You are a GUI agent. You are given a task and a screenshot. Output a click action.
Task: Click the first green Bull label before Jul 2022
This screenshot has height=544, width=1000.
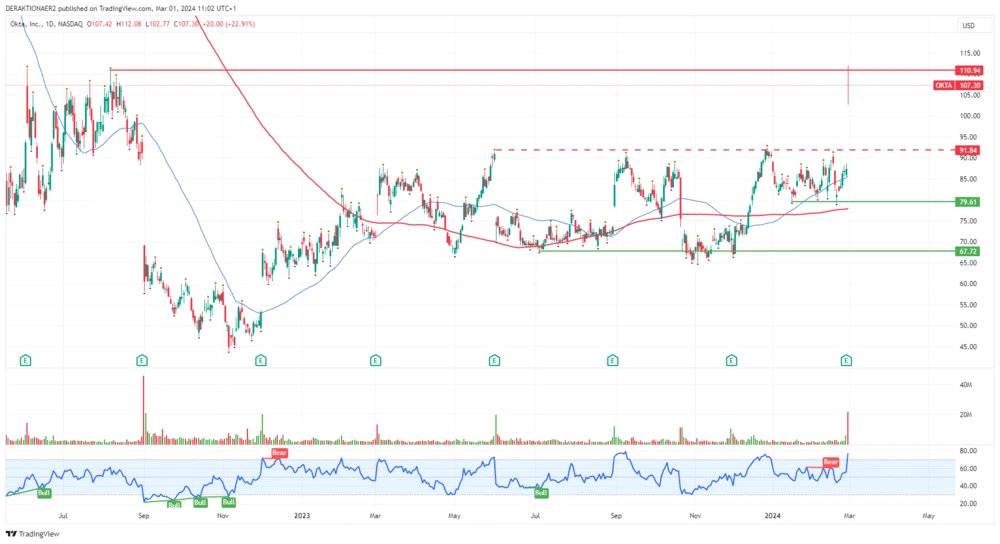44,493
